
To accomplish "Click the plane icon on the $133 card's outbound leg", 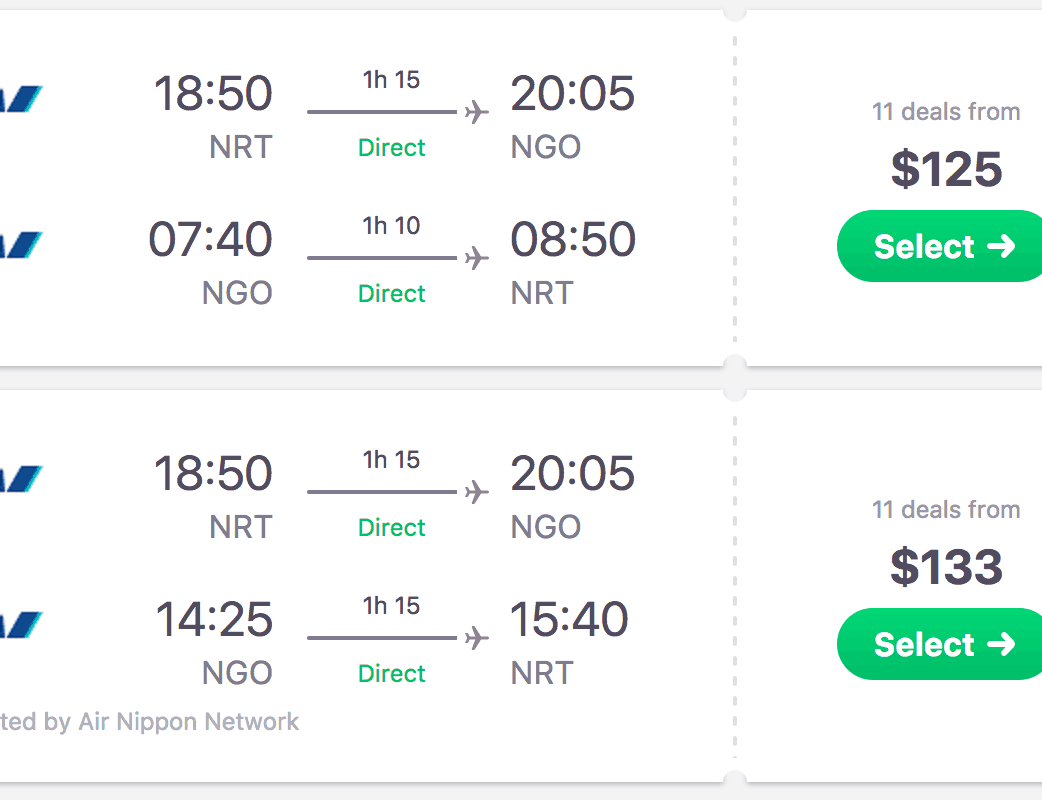I will tap(477, 492).
